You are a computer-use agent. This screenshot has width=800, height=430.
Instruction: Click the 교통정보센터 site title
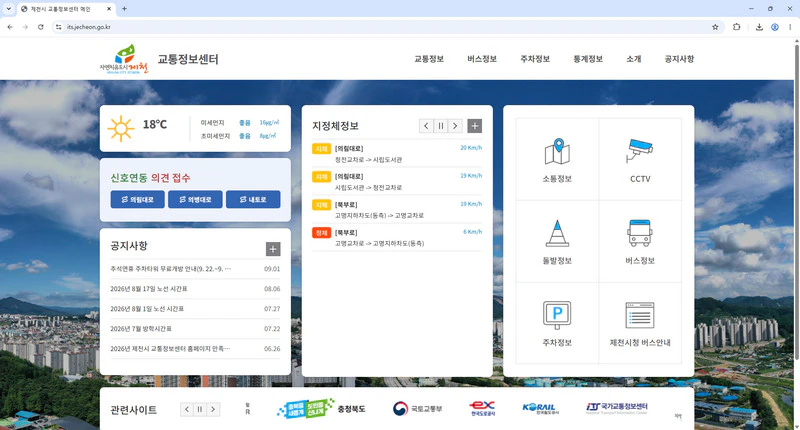[188, 59]
